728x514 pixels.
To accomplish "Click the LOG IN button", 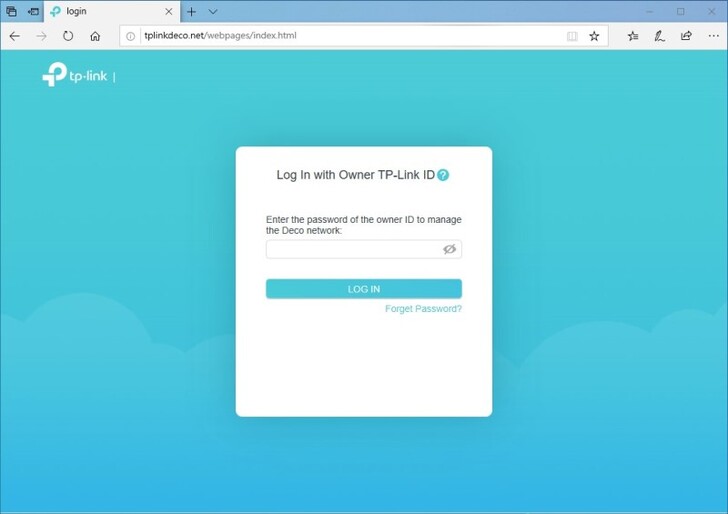I will tap(364, 289).
